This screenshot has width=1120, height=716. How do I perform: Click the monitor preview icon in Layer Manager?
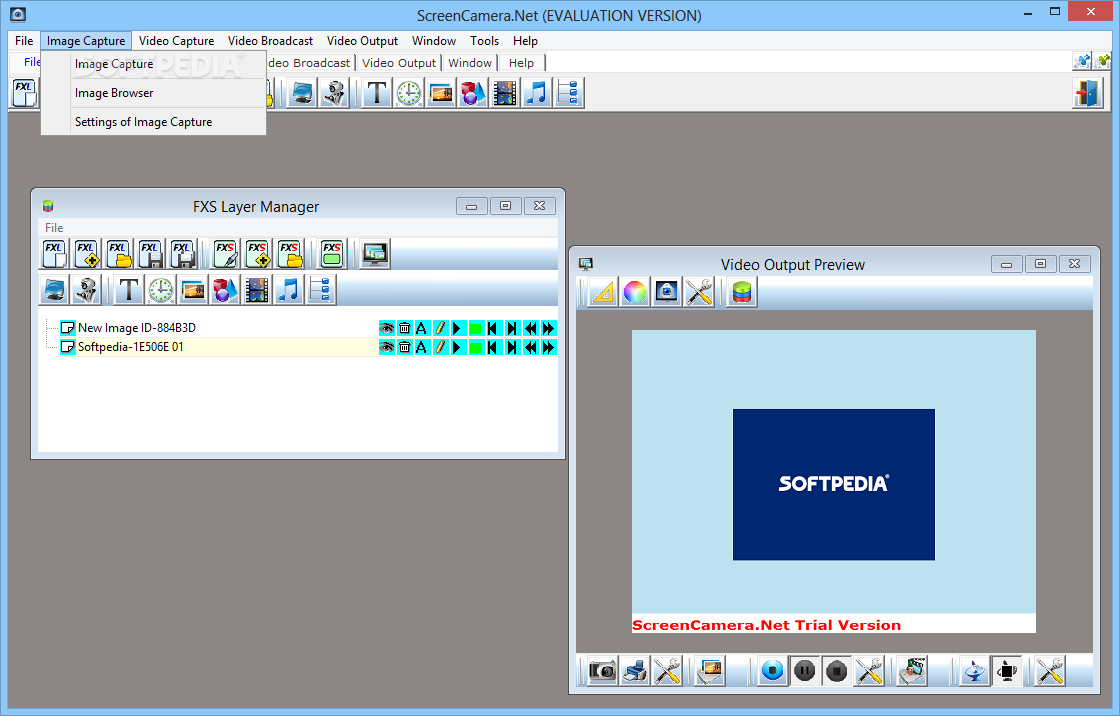(375, 254)
